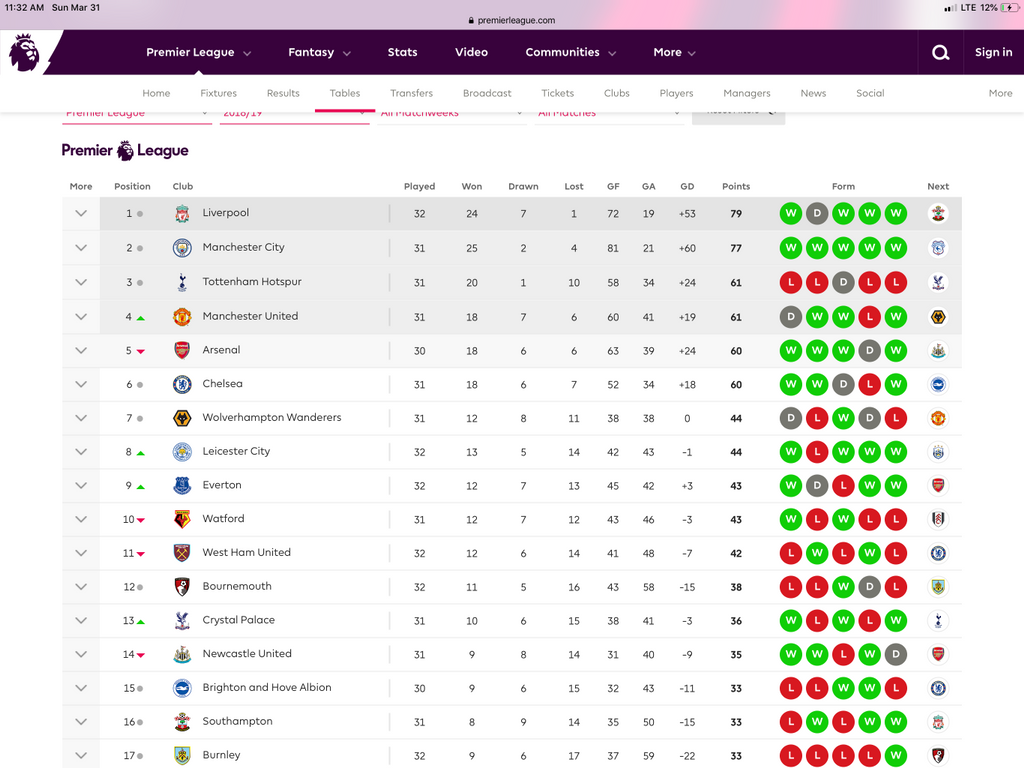Expand the Chelsea row details chevron
The image size is (1024, 768).
pyautogui.click(x=81, y=384)
